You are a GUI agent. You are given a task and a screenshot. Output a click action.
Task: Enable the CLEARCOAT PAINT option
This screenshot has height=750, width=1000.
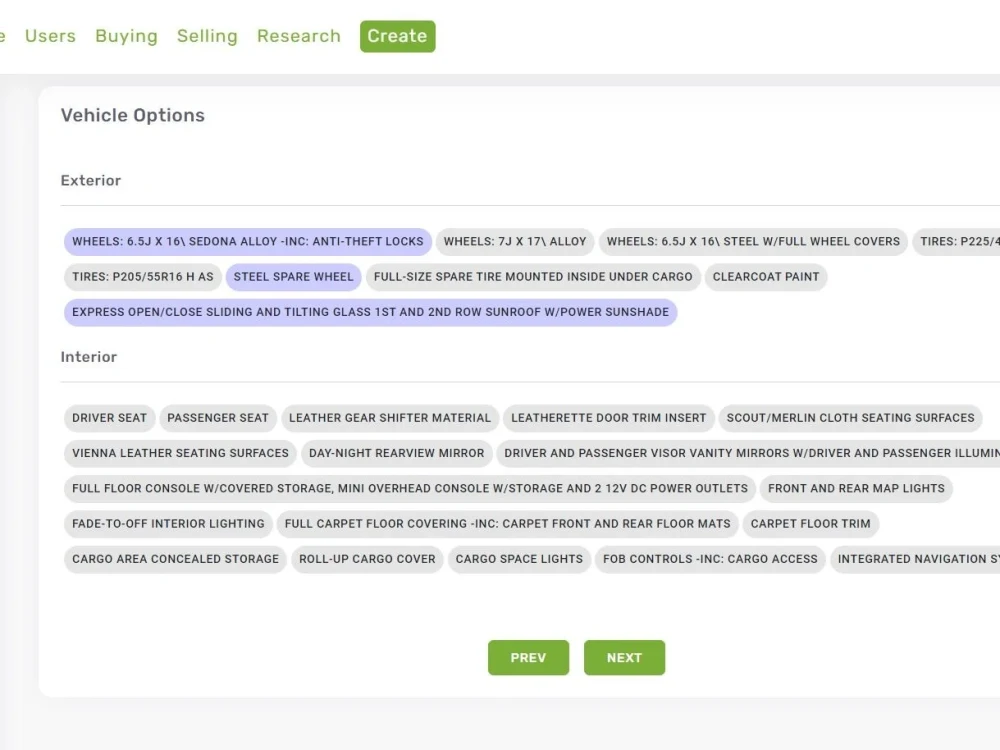tap(766, 277)
